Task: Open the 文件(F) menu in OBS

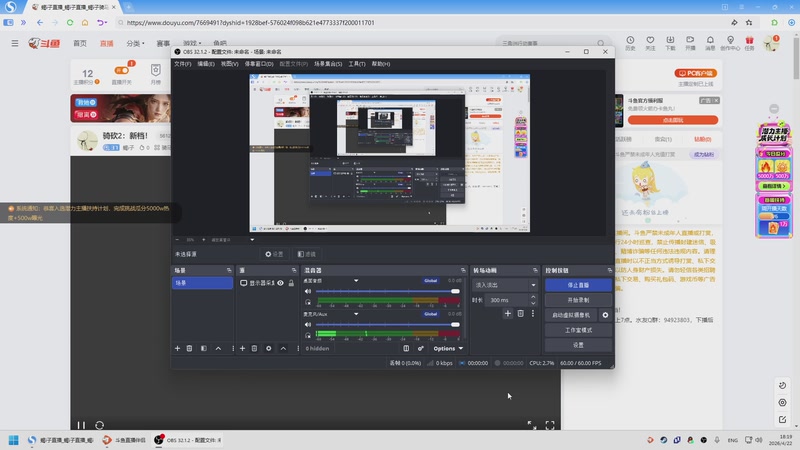Action: pyautogui.click(x=182, y=63)
